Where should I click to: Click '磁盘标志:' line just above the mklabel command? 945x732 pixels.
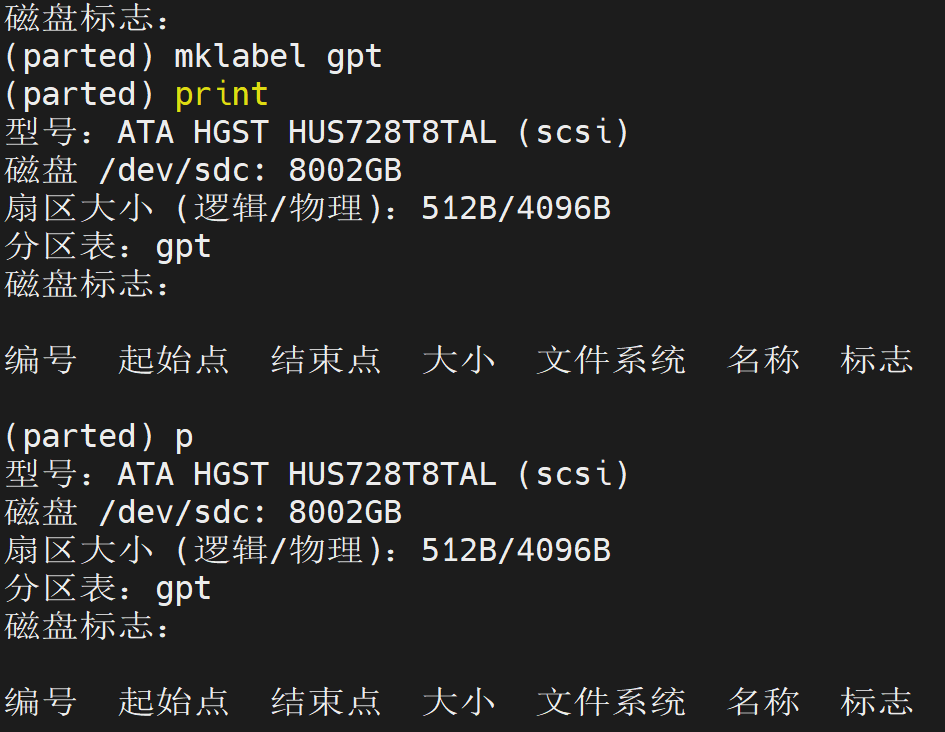[x=86, y=18]
